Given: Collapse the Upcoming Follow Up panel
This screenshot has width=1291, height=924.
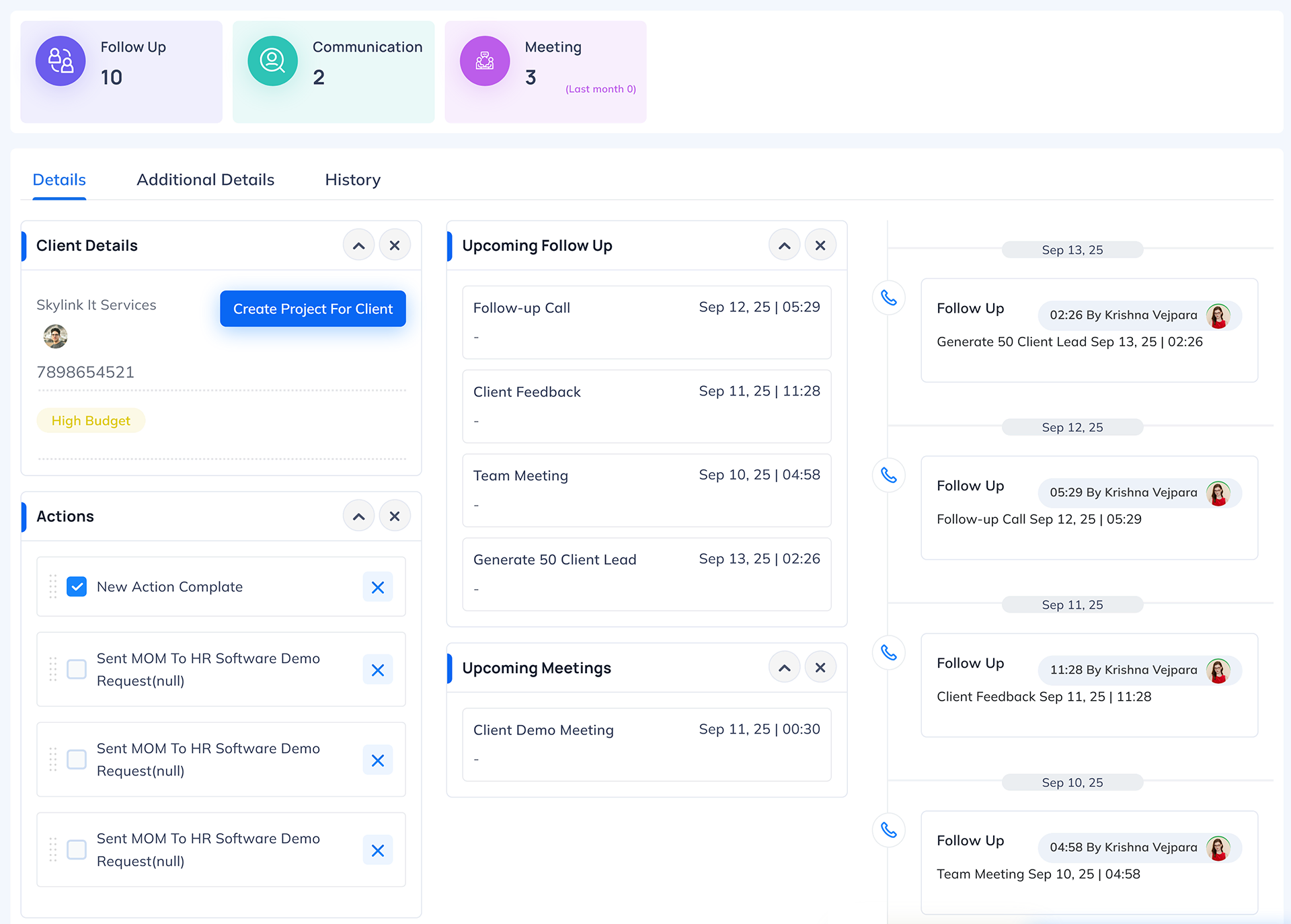Looking at the screenshot, I should [784, 245].
